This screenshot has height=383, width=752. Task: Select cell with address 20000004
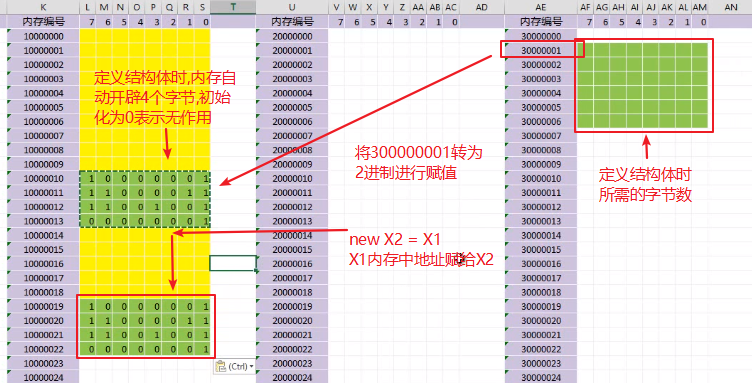[x=292, y=93]
